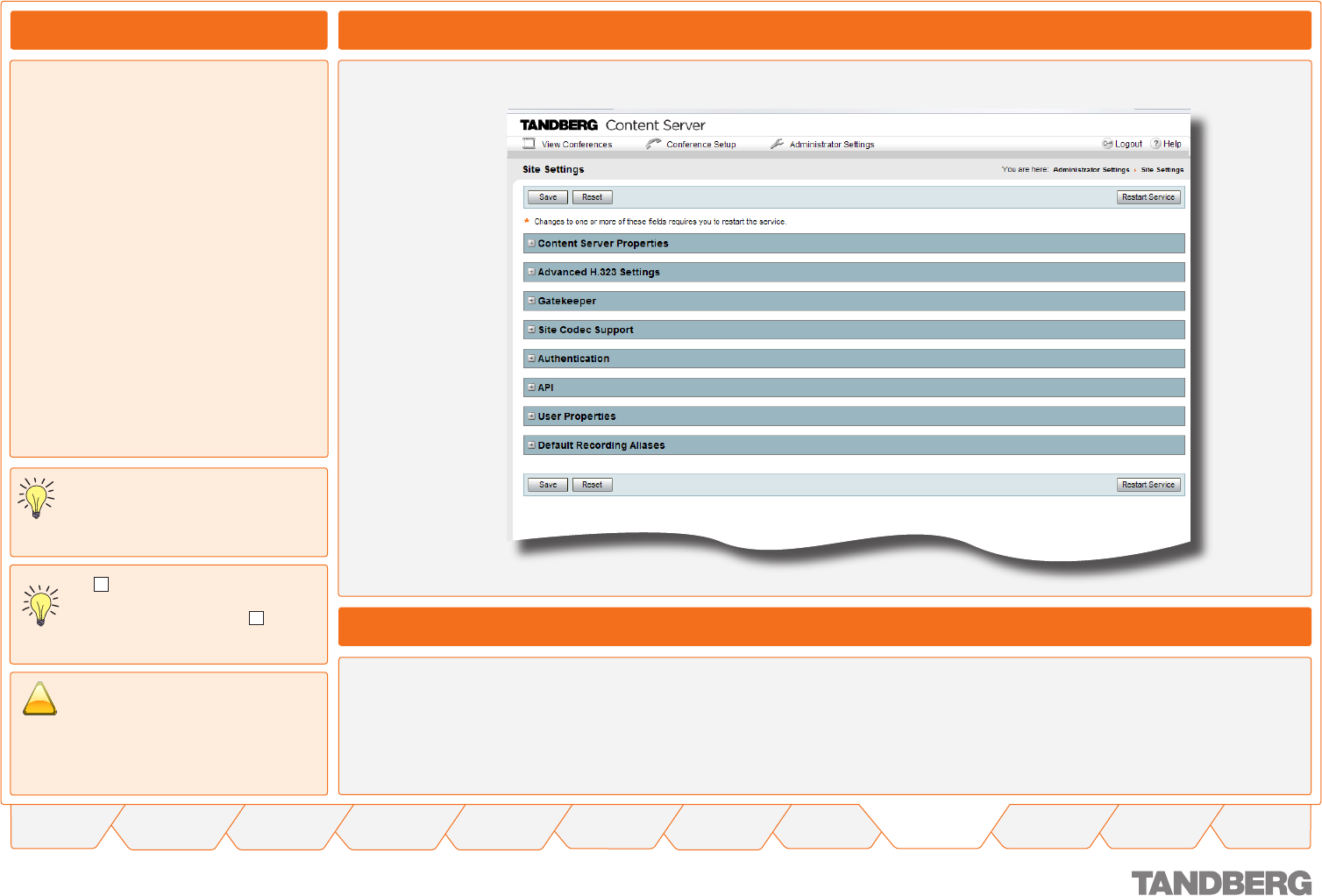Open Help via the question mark icon
1322x896 pixels.
(x=1155, y=144)
